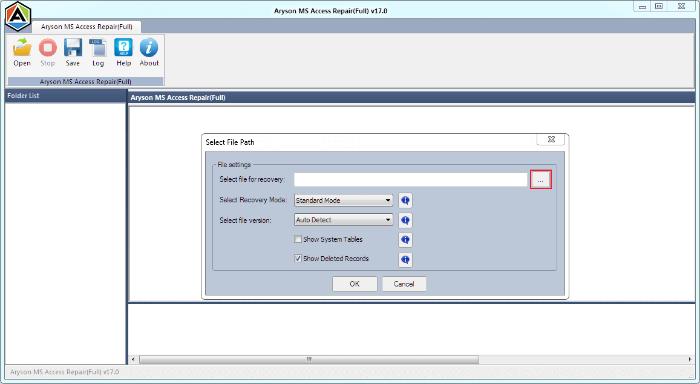Select the Aryson MS Access Repair(Full) tab
The height and width of the screenshot is (384, 700).
(87, 26)
